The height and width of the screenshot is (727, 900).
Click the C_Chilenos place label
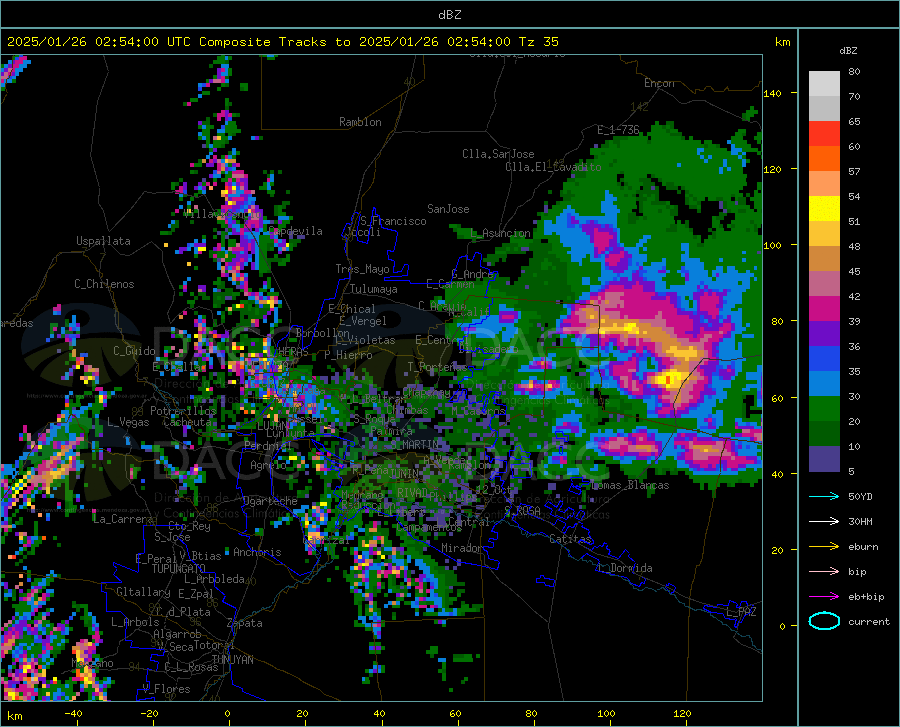click(104, 284)
